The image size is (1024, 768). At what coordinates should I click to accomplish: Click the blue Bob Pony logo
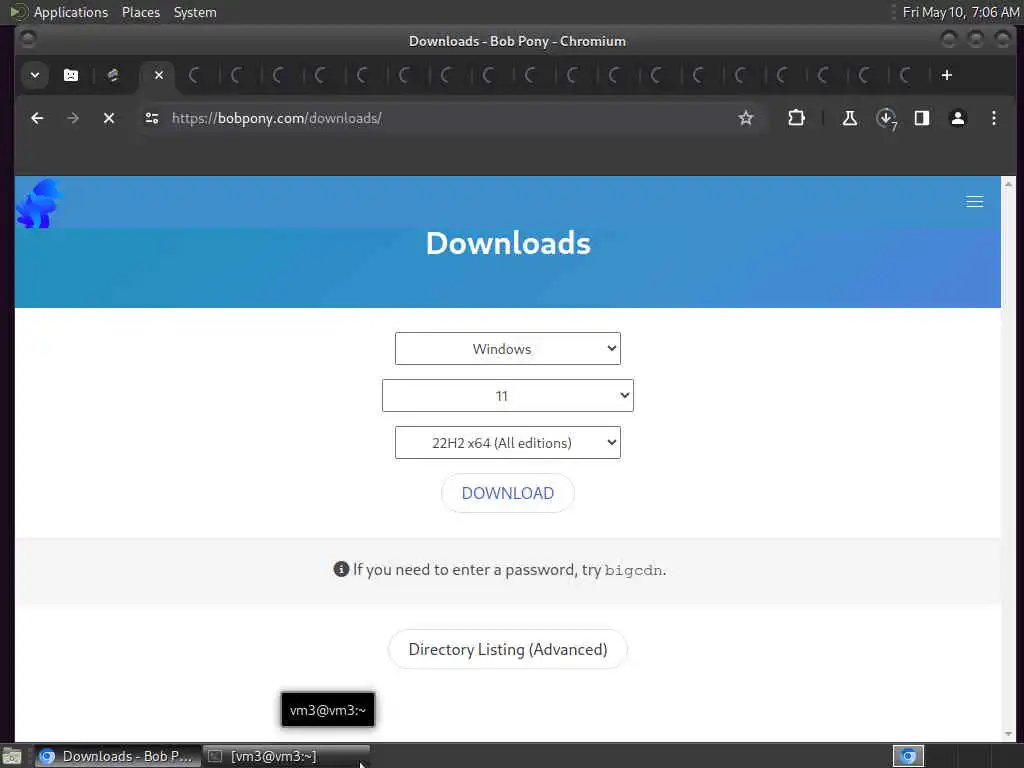[40, 204]
